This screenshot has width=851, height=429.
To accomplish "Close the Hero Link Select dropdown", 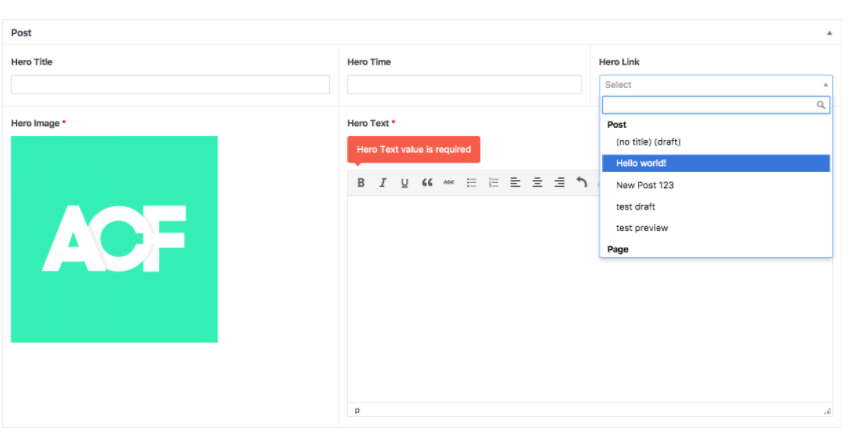I will point(716,85).
